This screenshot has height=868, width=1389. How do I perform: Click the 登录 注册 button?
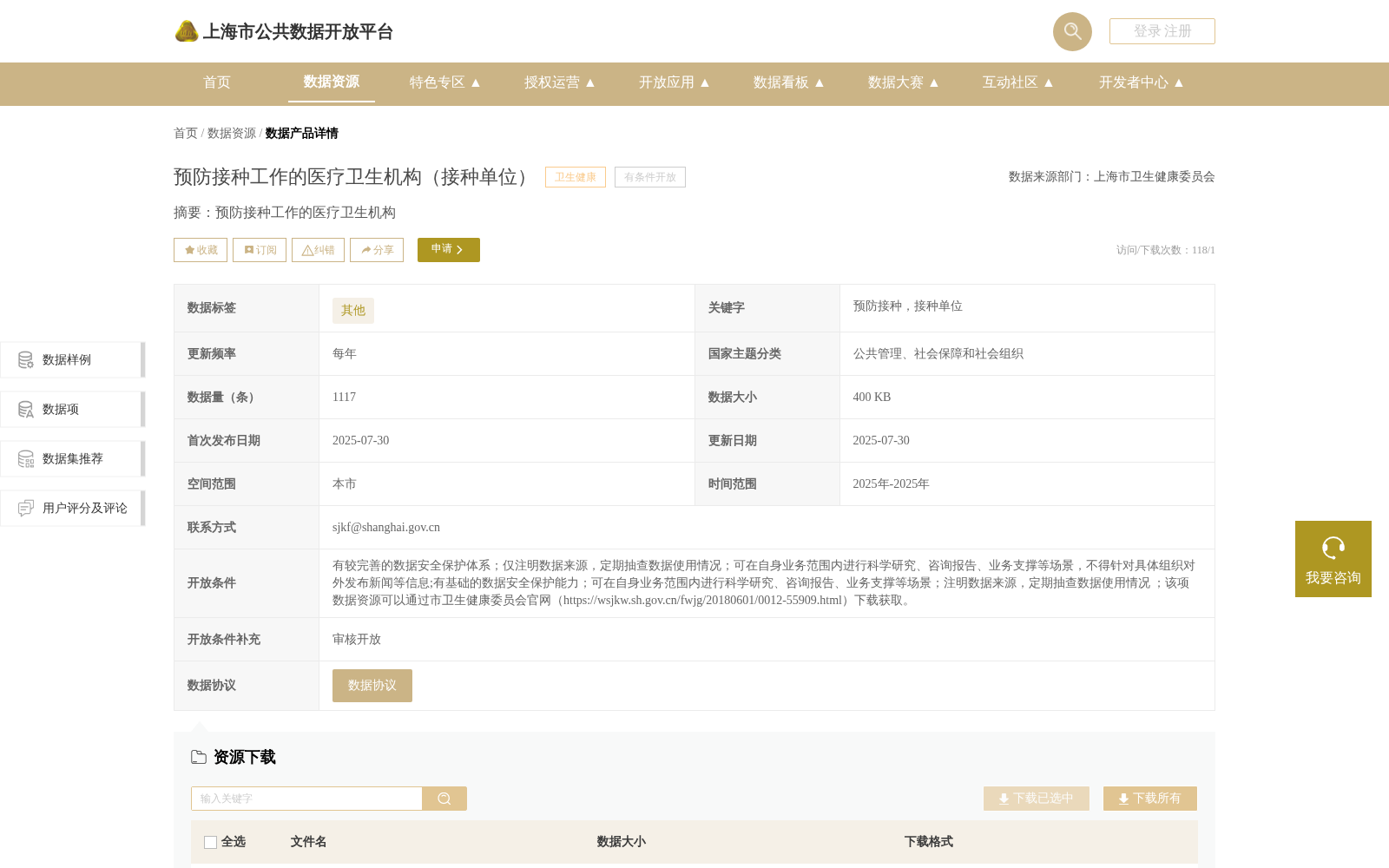pyautogui.click(x=1162, y=31)
